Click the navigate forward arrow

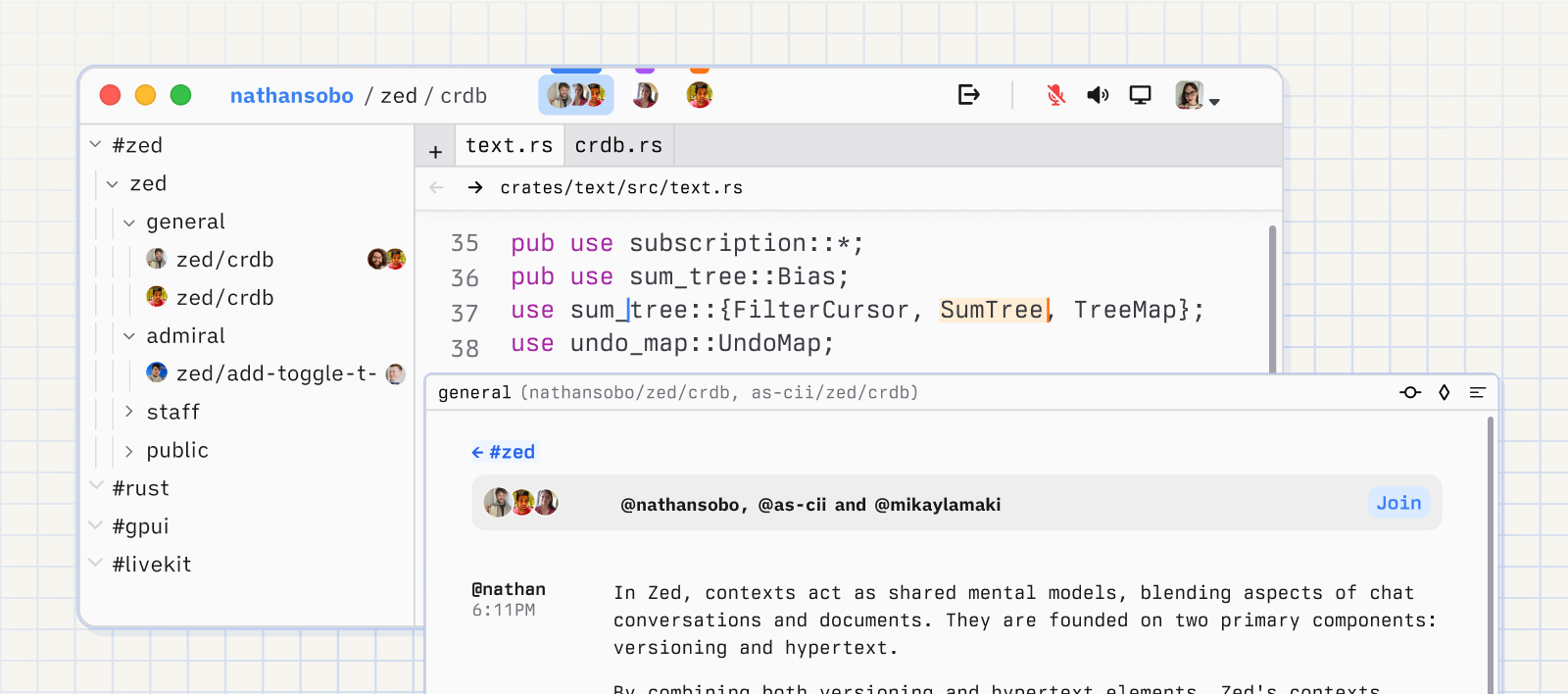(475, 187)
